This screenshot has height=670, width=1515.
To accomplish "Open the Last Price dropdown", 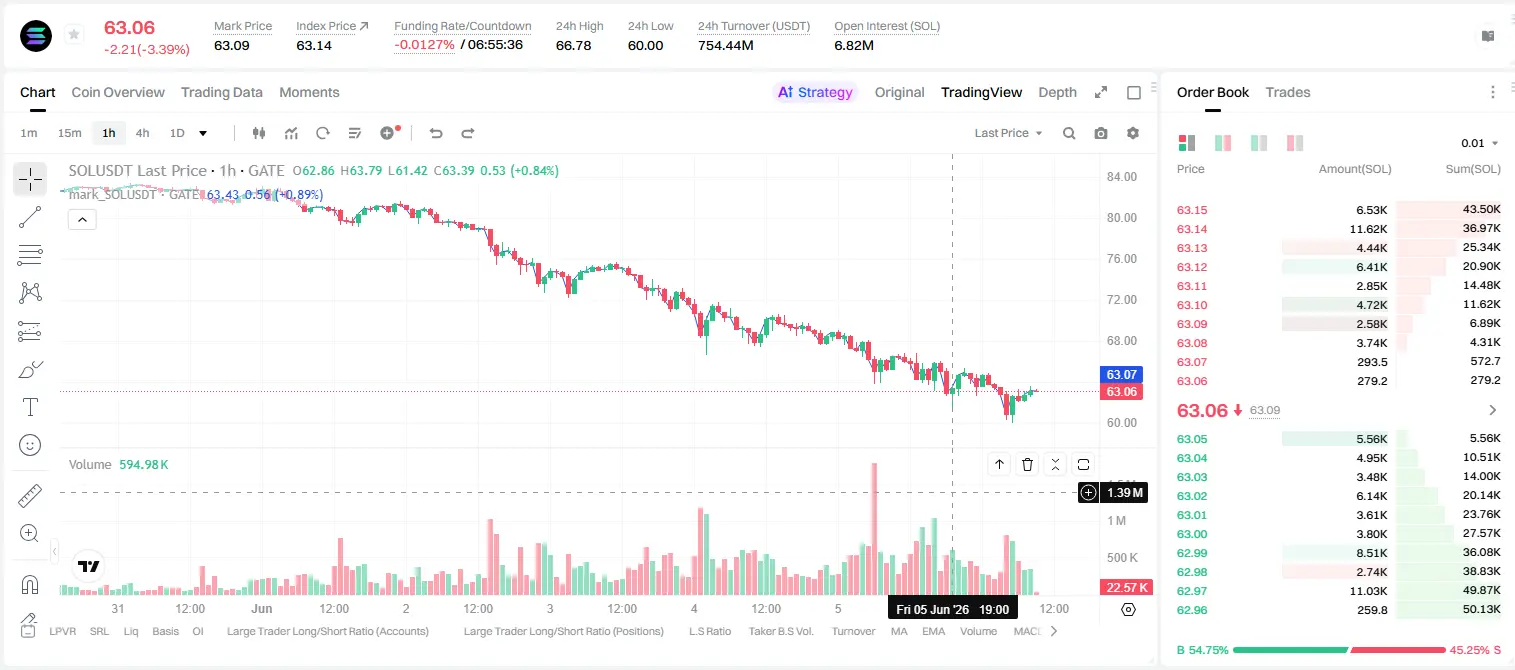I will 1008,133.
